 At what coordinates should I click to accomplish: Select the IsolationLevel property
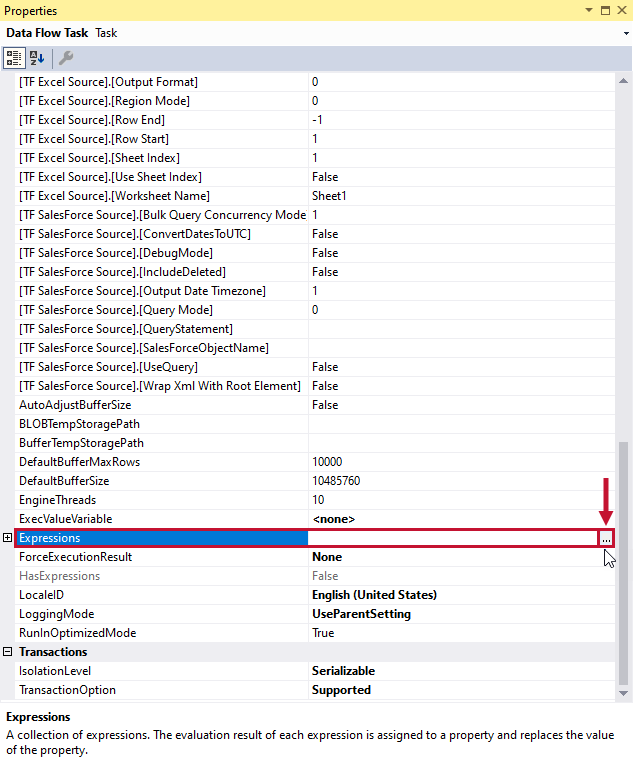(55, 671)
